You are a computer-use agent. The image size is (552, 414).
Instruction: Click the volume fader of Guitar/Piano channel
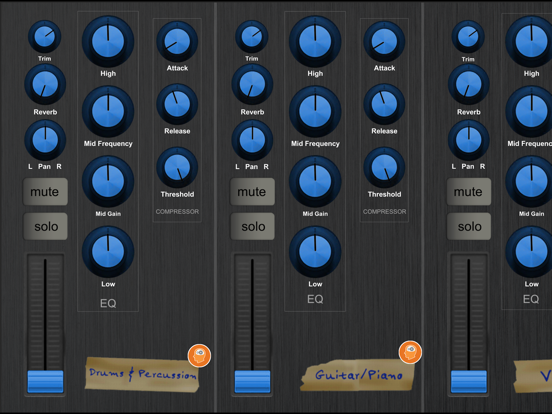click(x=252, y=381)
